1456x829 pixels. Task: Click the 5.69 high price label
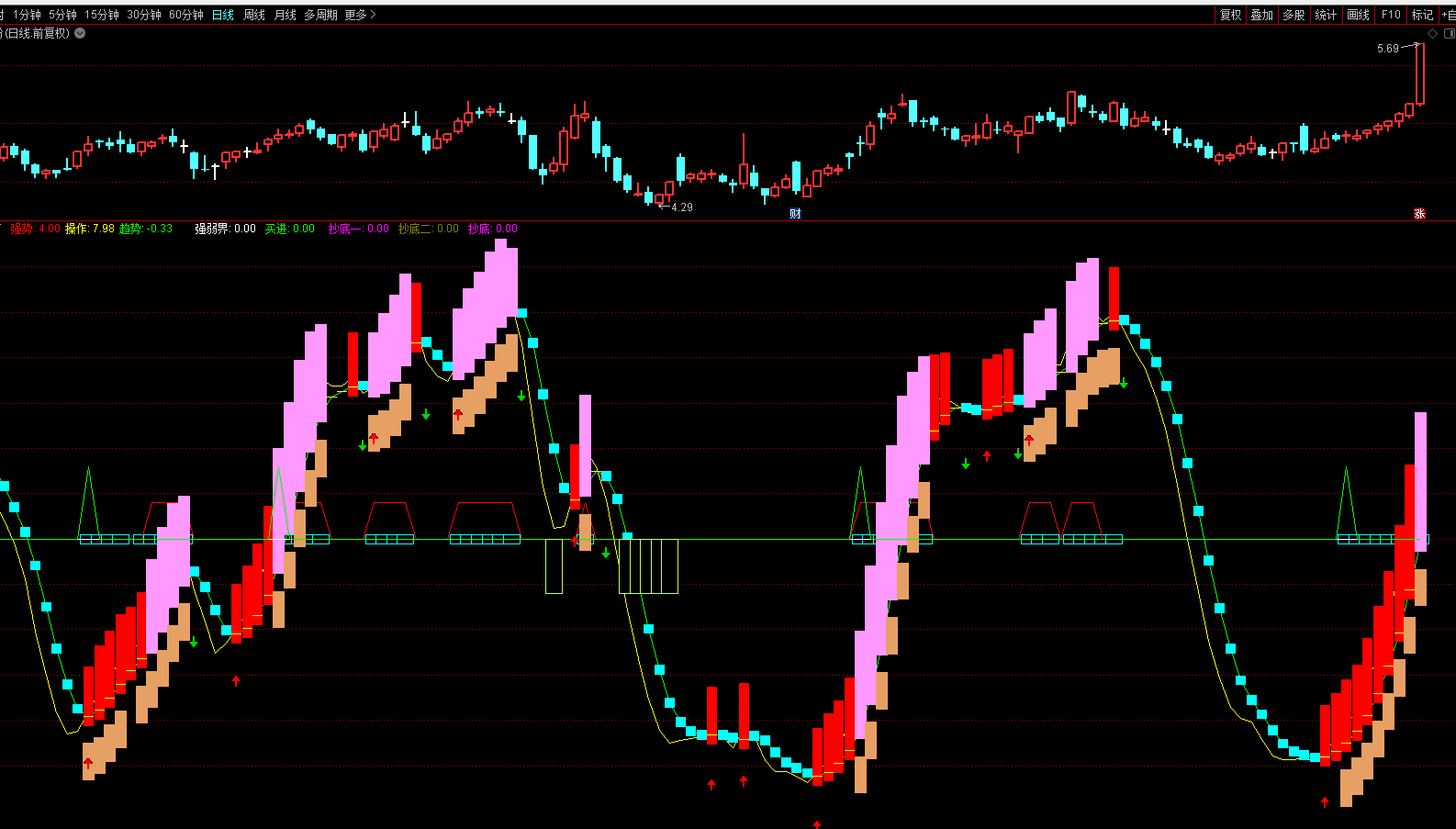(1387, 49)
